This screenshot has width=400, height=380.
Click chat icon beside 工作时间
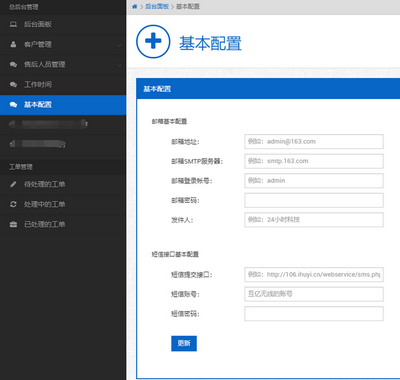point(13,85)
